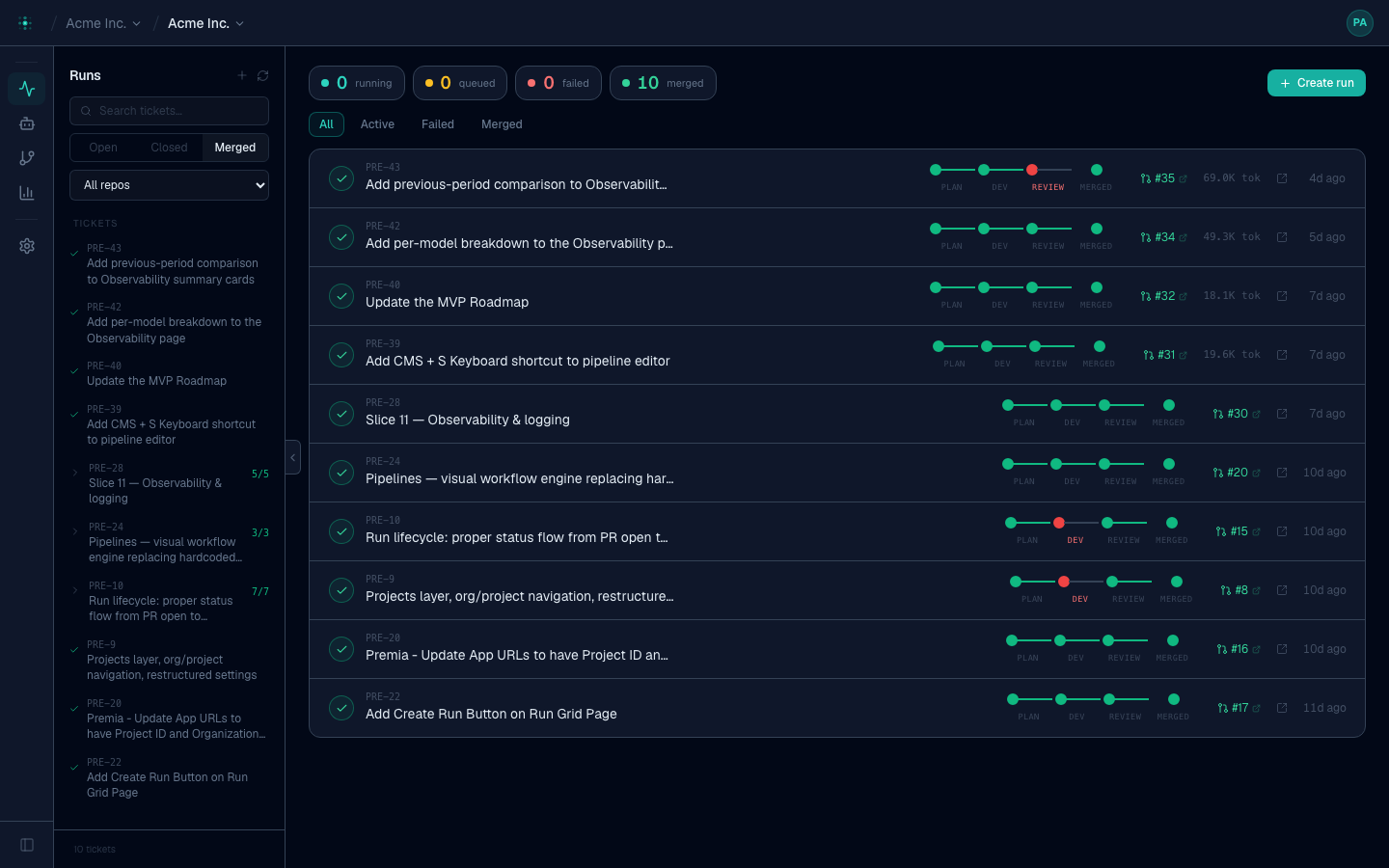The width and height of the screenshot is (1389, 868).
Task: Open external link icon for PRE-9 row
Action: (1282, 590)
